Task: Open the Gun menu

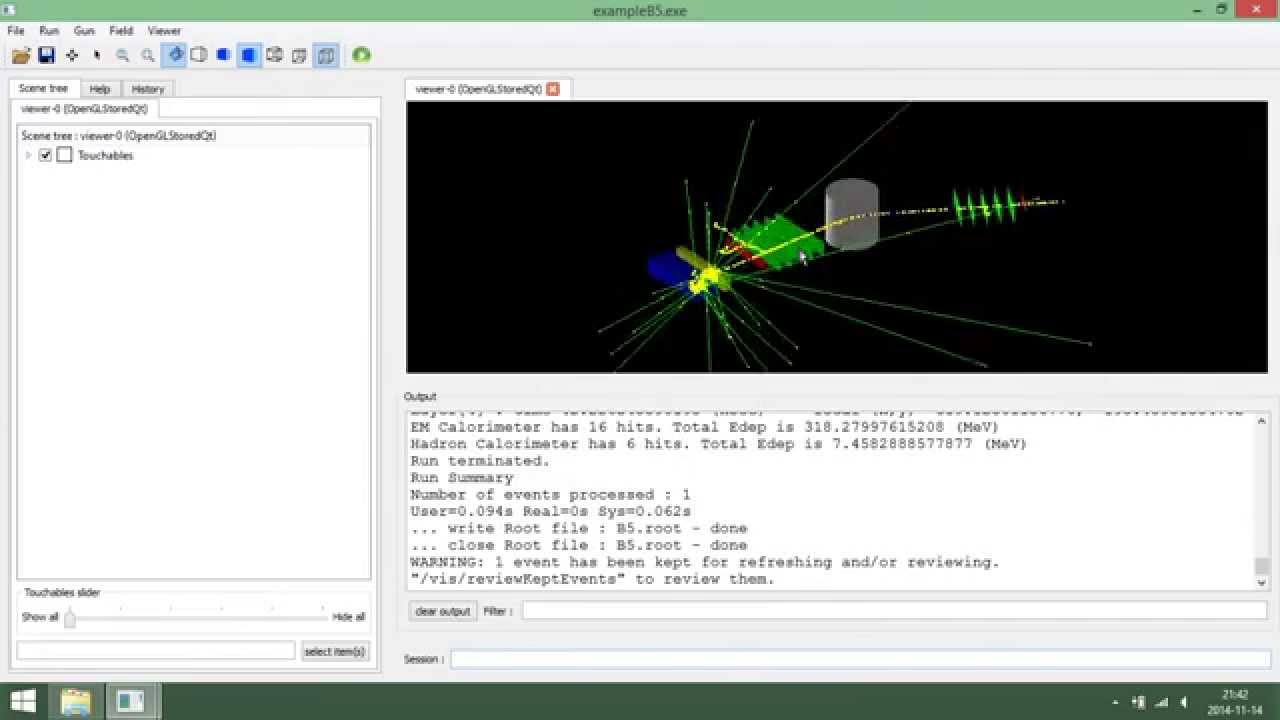Action: click(84, 31)
